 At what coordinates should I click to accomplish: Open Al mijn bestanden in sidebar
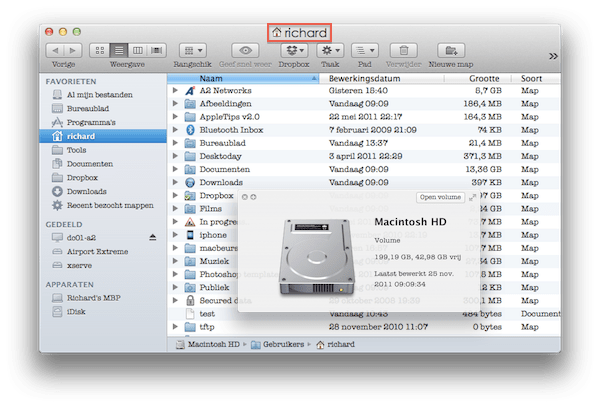(x=103, y=94)
